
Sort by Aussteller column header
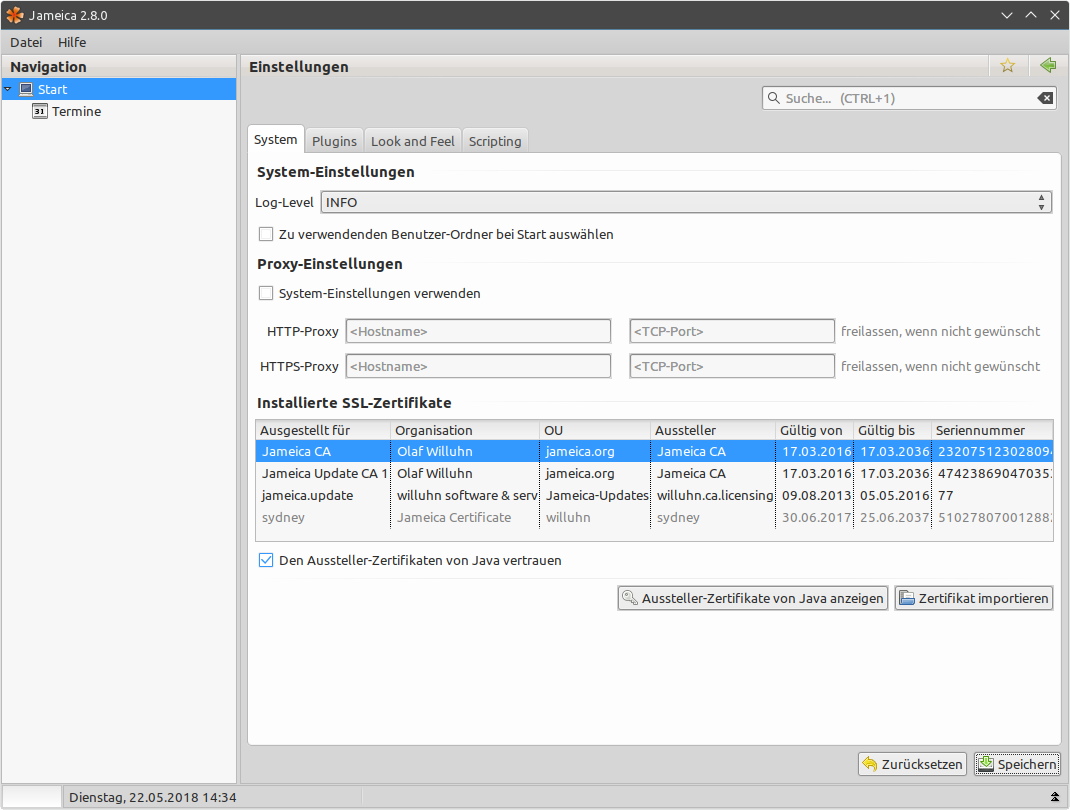[713, 431]
